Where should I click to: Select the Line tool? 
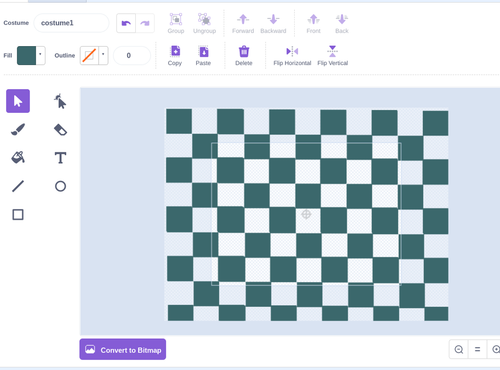(x=18, y=186)
